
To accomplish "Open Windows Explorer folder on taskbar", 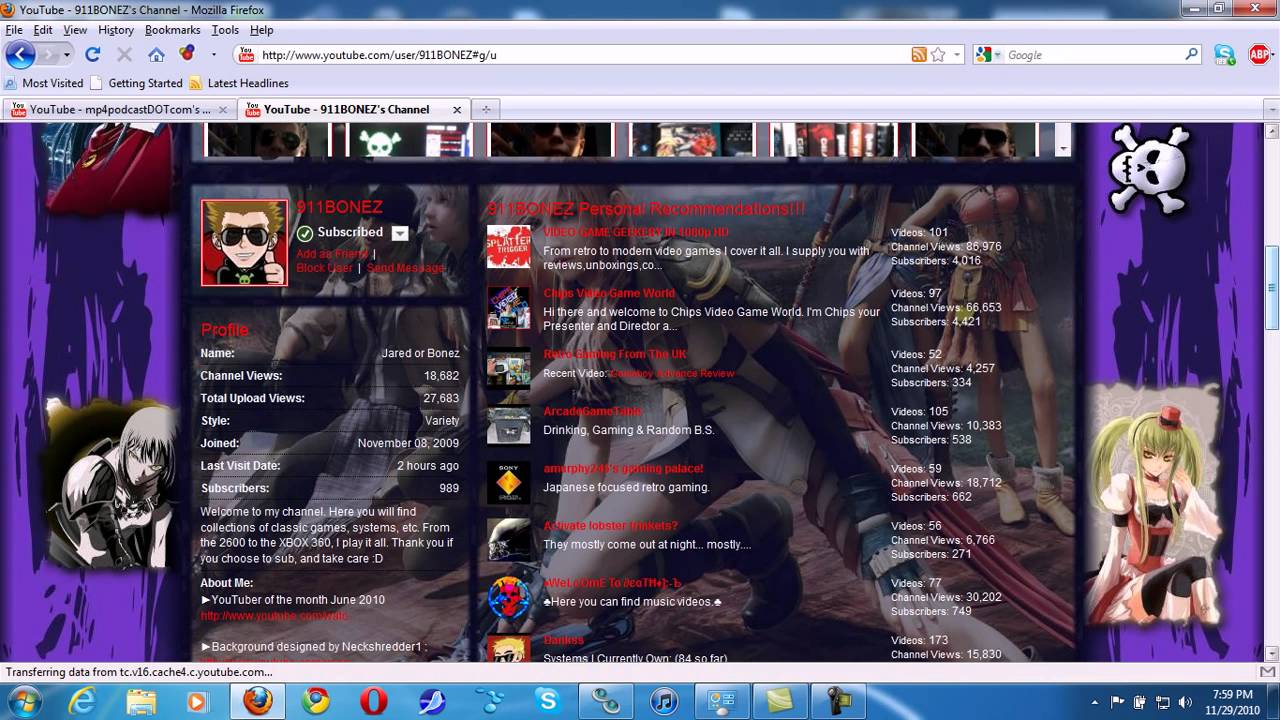I will [x=141, y=701].
